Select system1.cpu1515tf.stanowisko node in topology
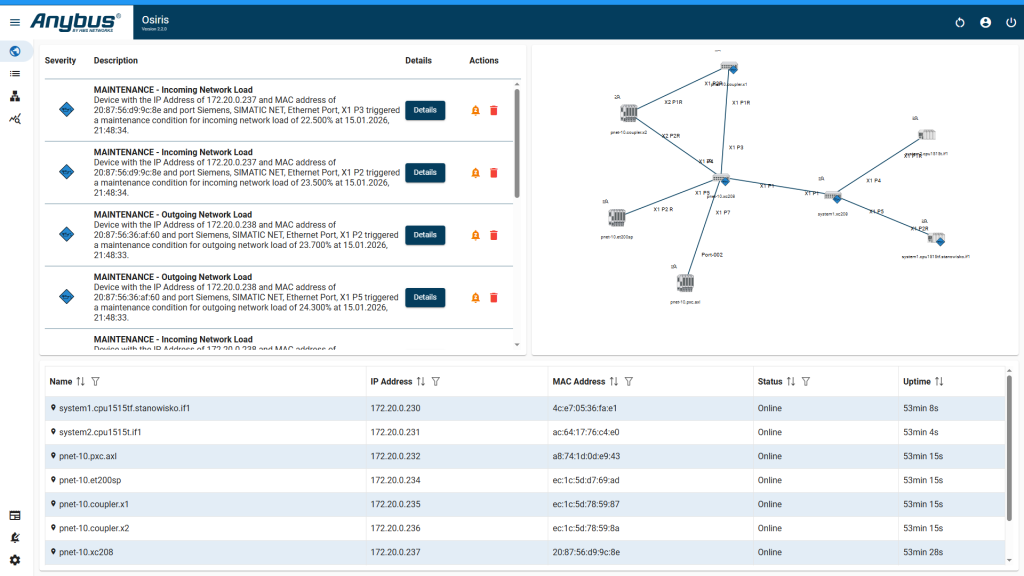1024x576 pixels. 936,239
